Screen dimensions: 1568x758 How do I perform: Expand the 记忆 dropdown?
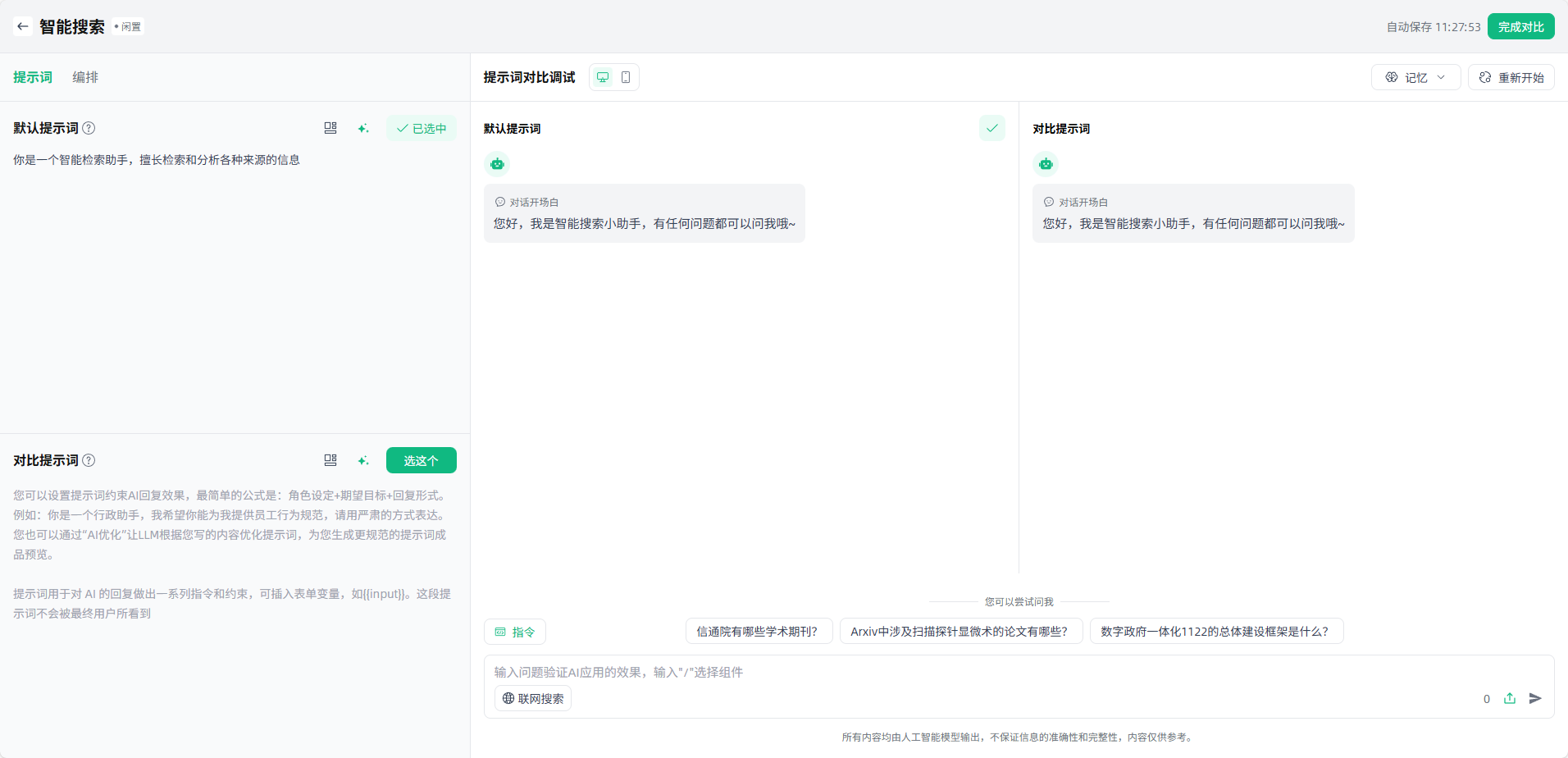point(1415,77)
